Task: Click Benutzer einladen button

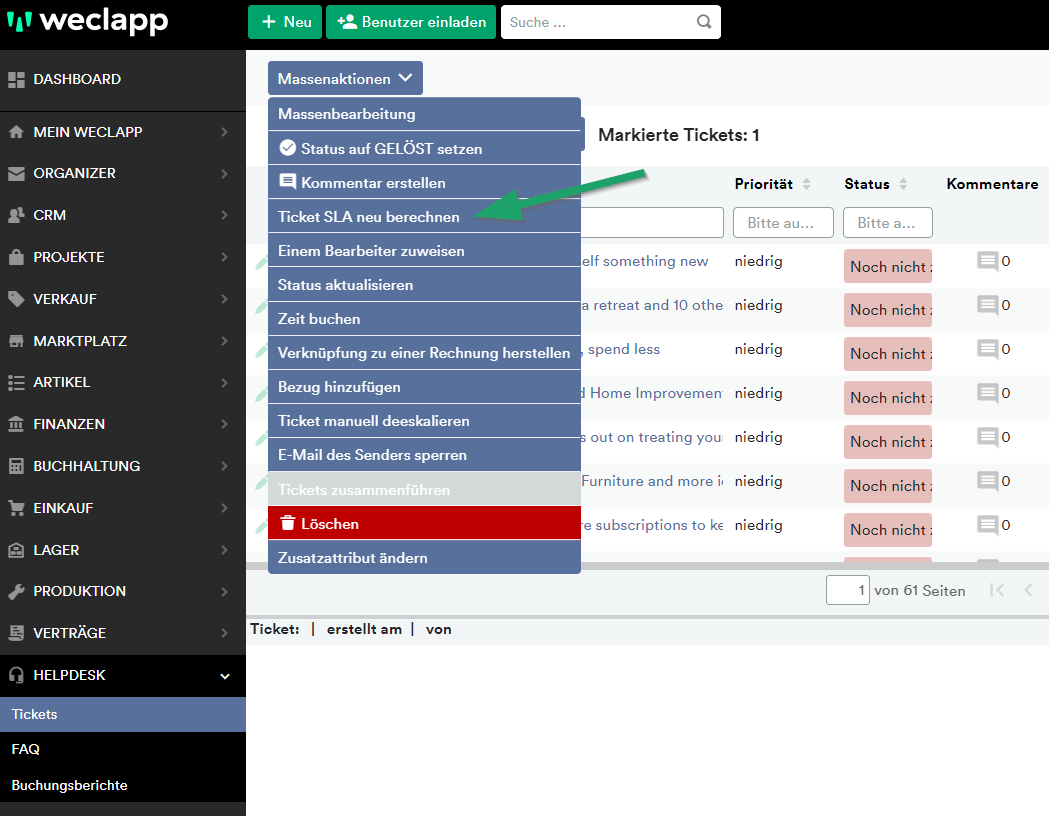Action: click(411, 22)
